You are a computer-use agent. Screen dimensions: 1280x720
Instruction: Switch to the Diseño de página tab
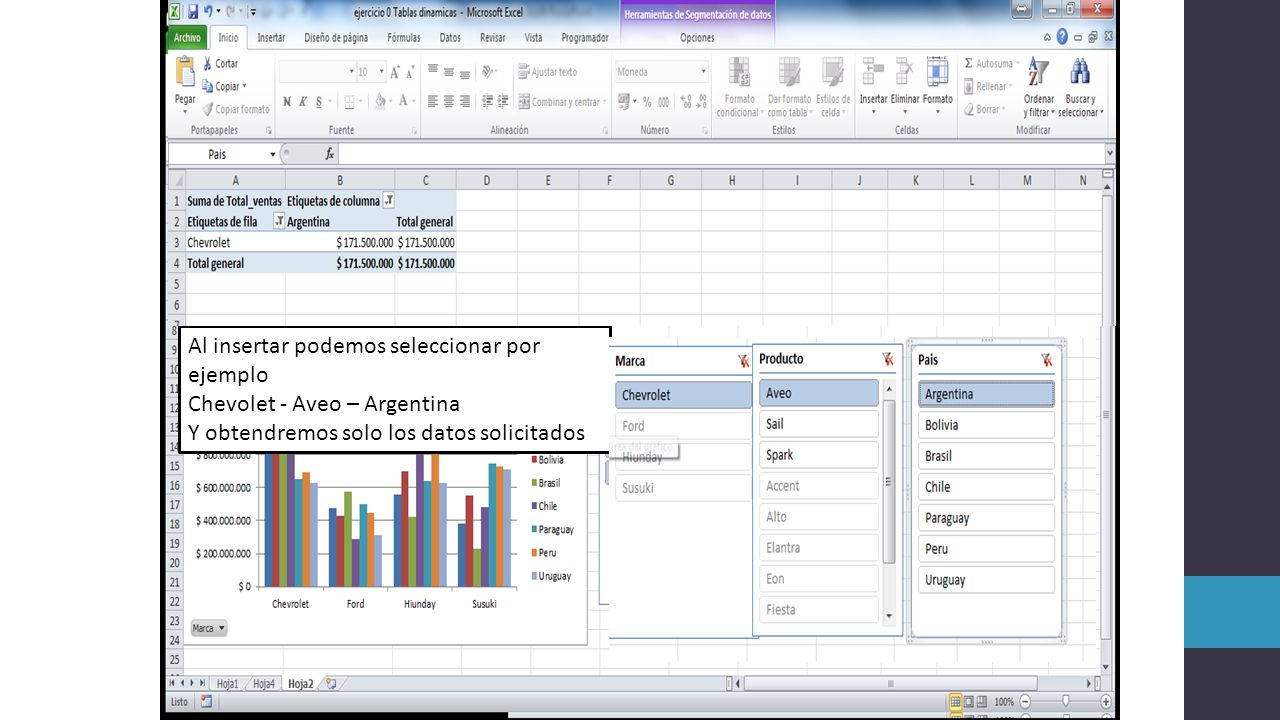[336, 38]
